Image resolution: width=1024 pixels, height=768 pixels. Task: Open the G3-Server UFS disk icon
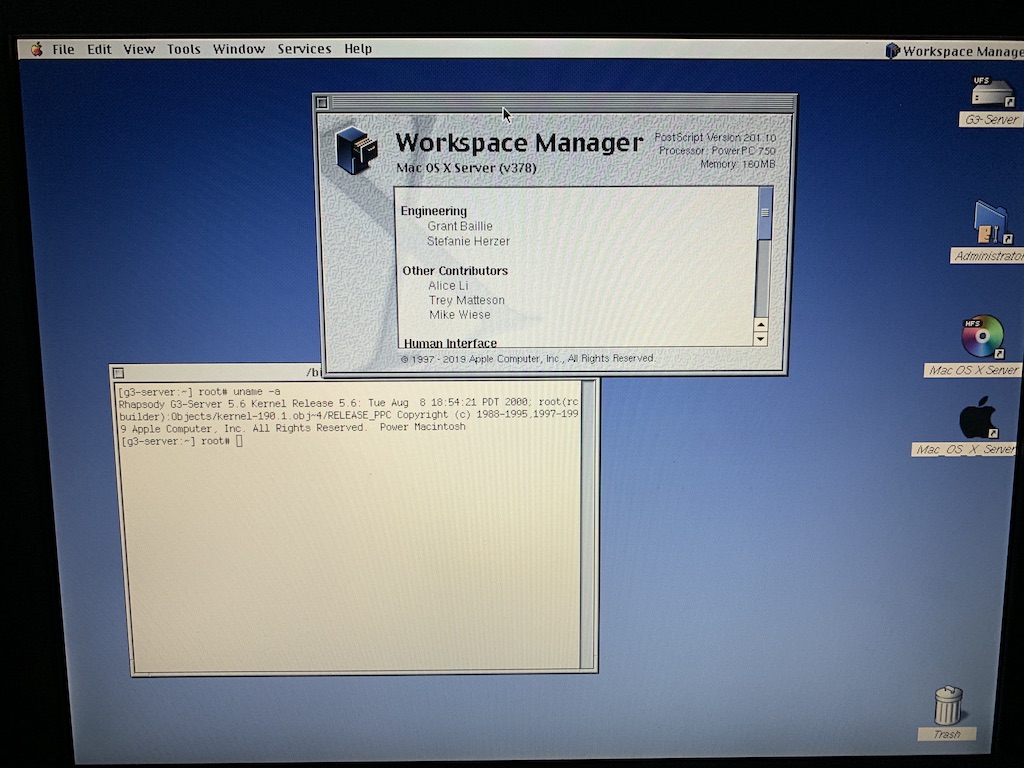point(991,93)
